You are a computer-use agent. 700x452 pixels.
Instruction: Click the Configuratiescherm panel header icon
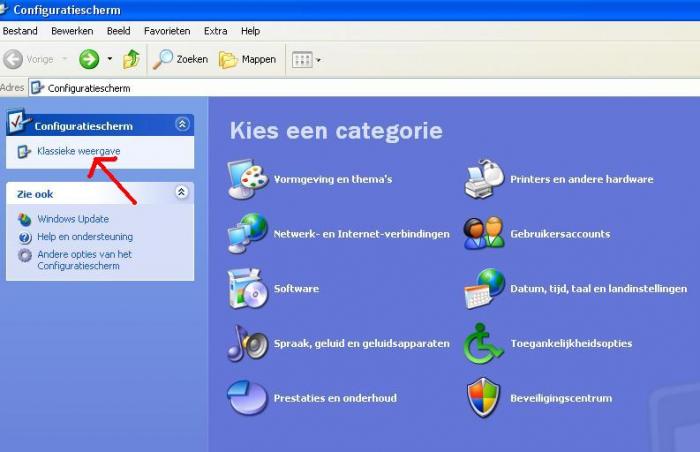click(19, 121)
